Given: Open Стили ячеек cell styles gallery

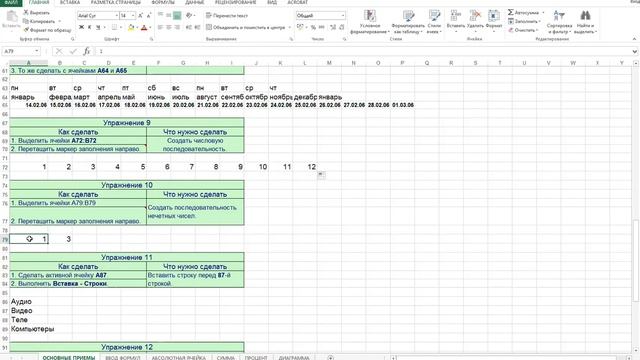Looking at the screenshot, I should click(x=434, y=22).
